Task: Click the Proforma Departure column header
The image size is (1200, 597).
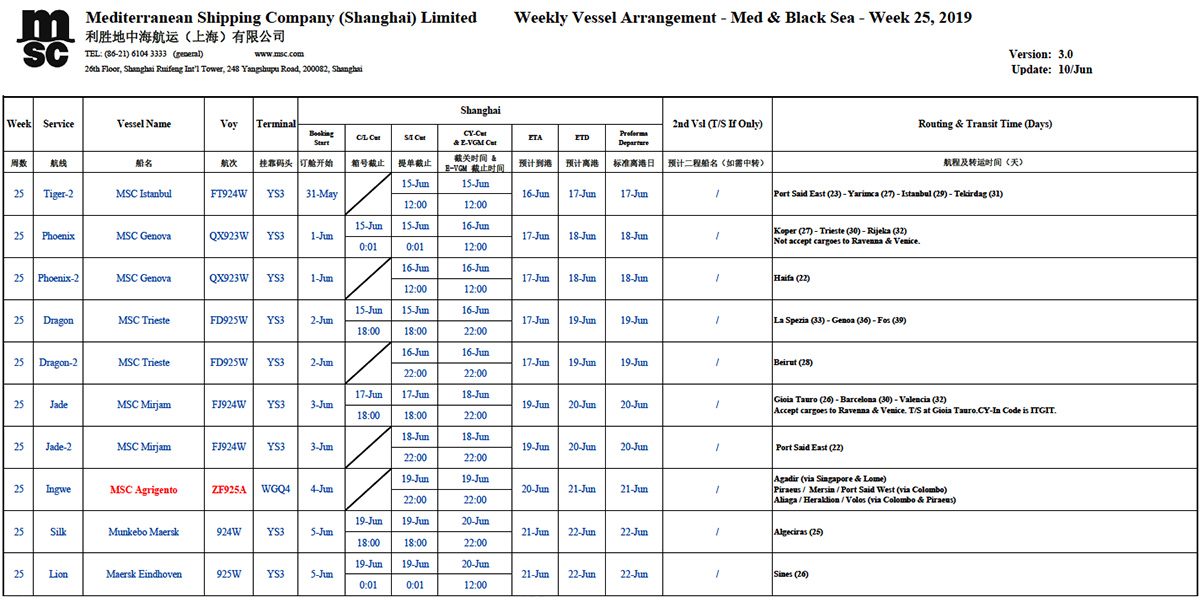Action: point(634,137)
